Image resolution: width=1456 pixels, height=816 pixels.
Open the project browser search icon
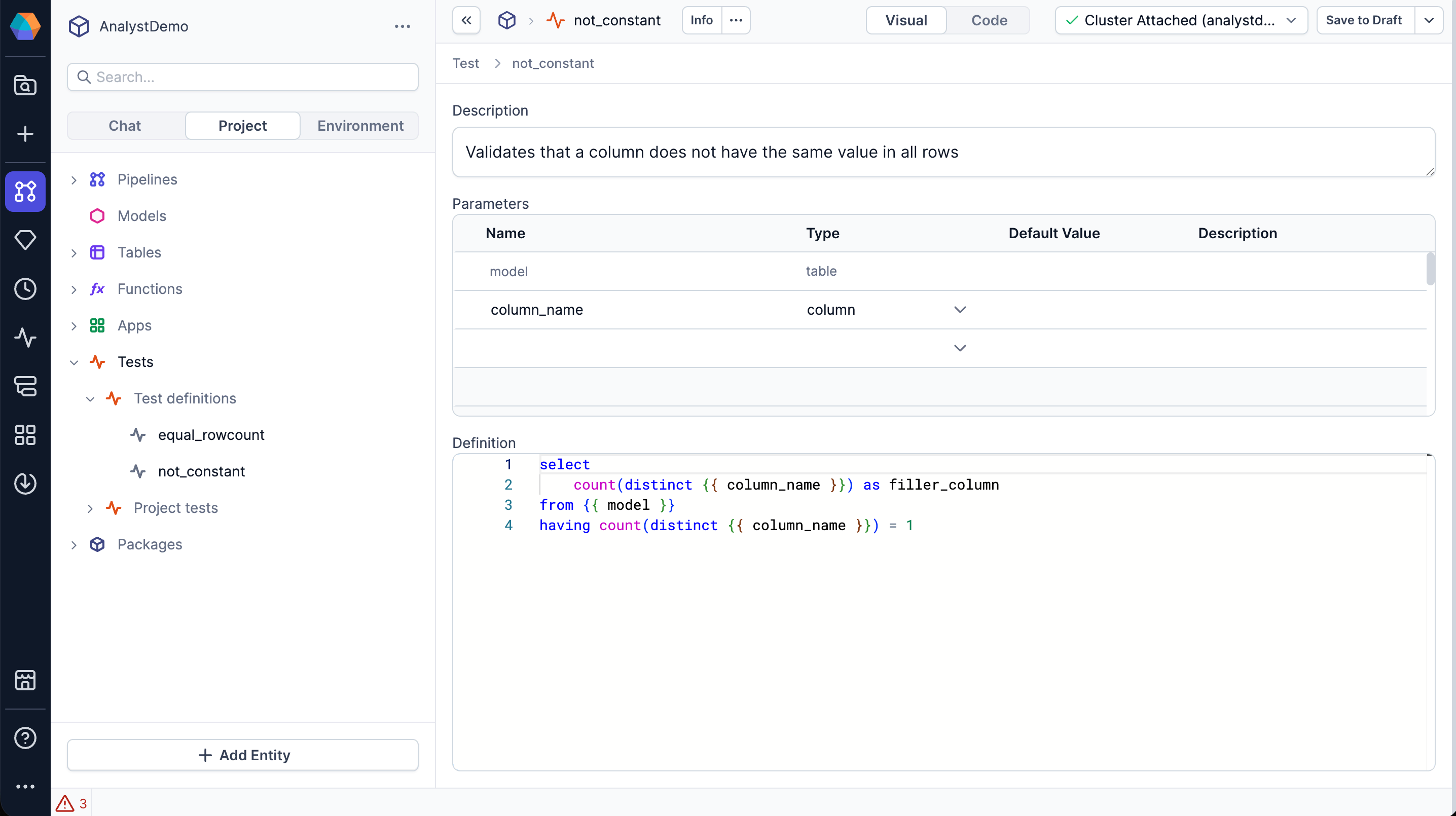click(25, 85)
